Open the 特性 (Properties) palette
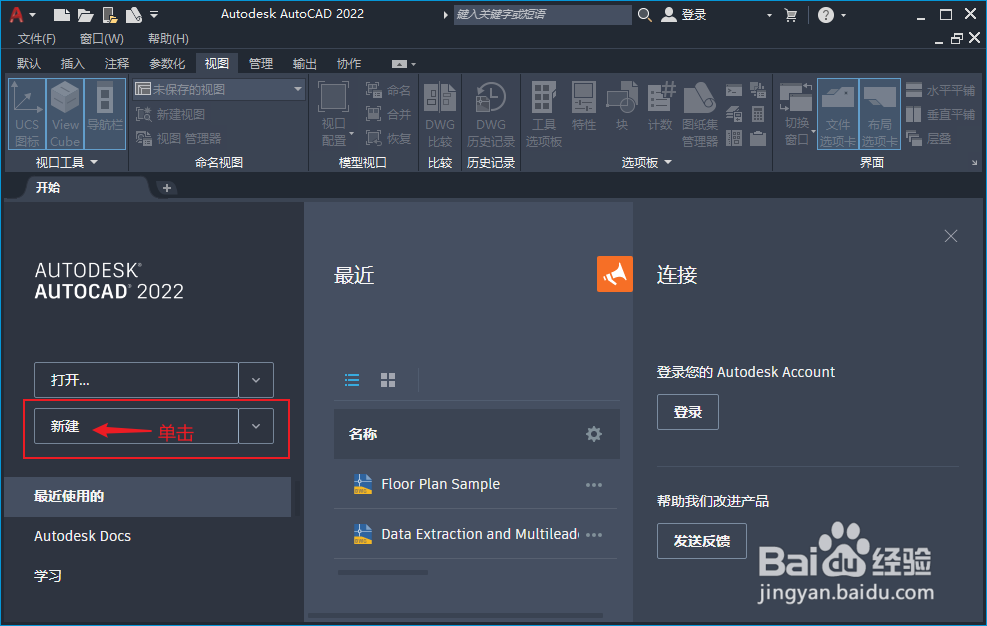 [x=584, y=107]
